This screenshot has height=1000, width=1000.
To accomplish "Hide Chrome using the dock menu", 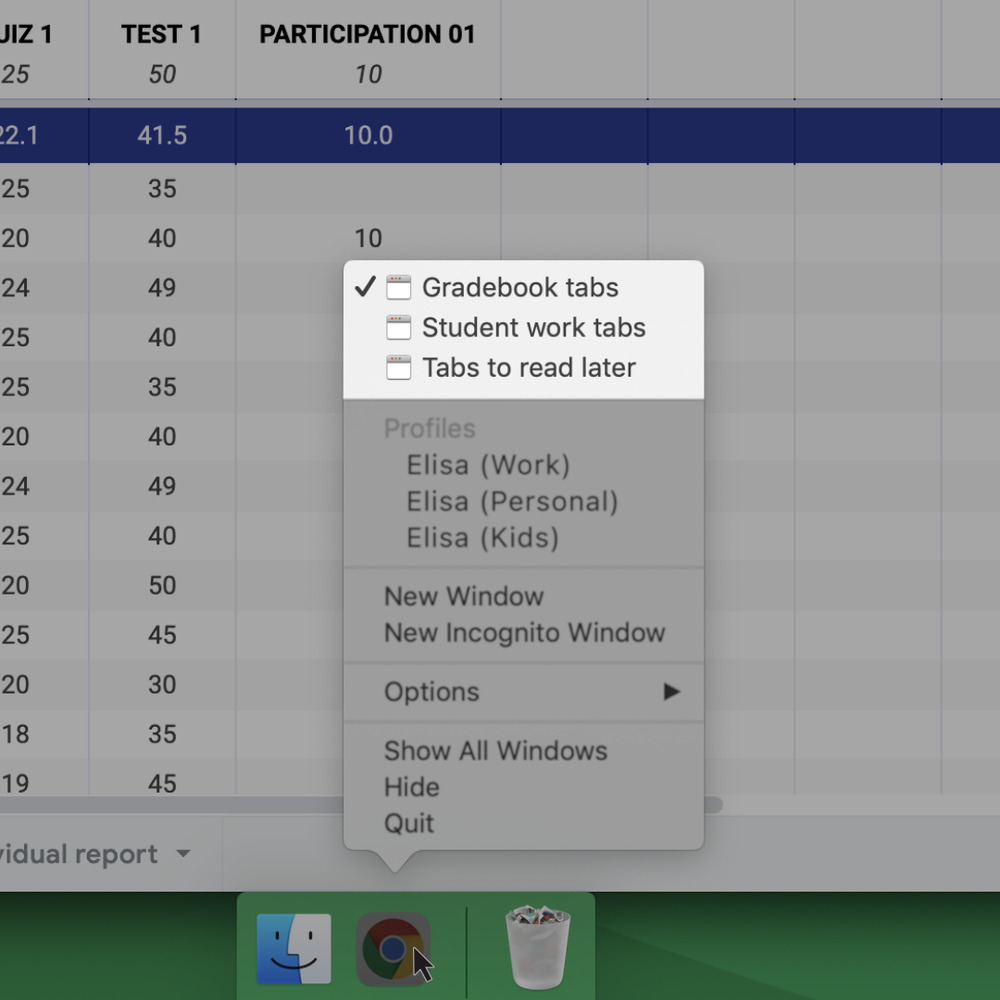I will (x=412, y=787).
